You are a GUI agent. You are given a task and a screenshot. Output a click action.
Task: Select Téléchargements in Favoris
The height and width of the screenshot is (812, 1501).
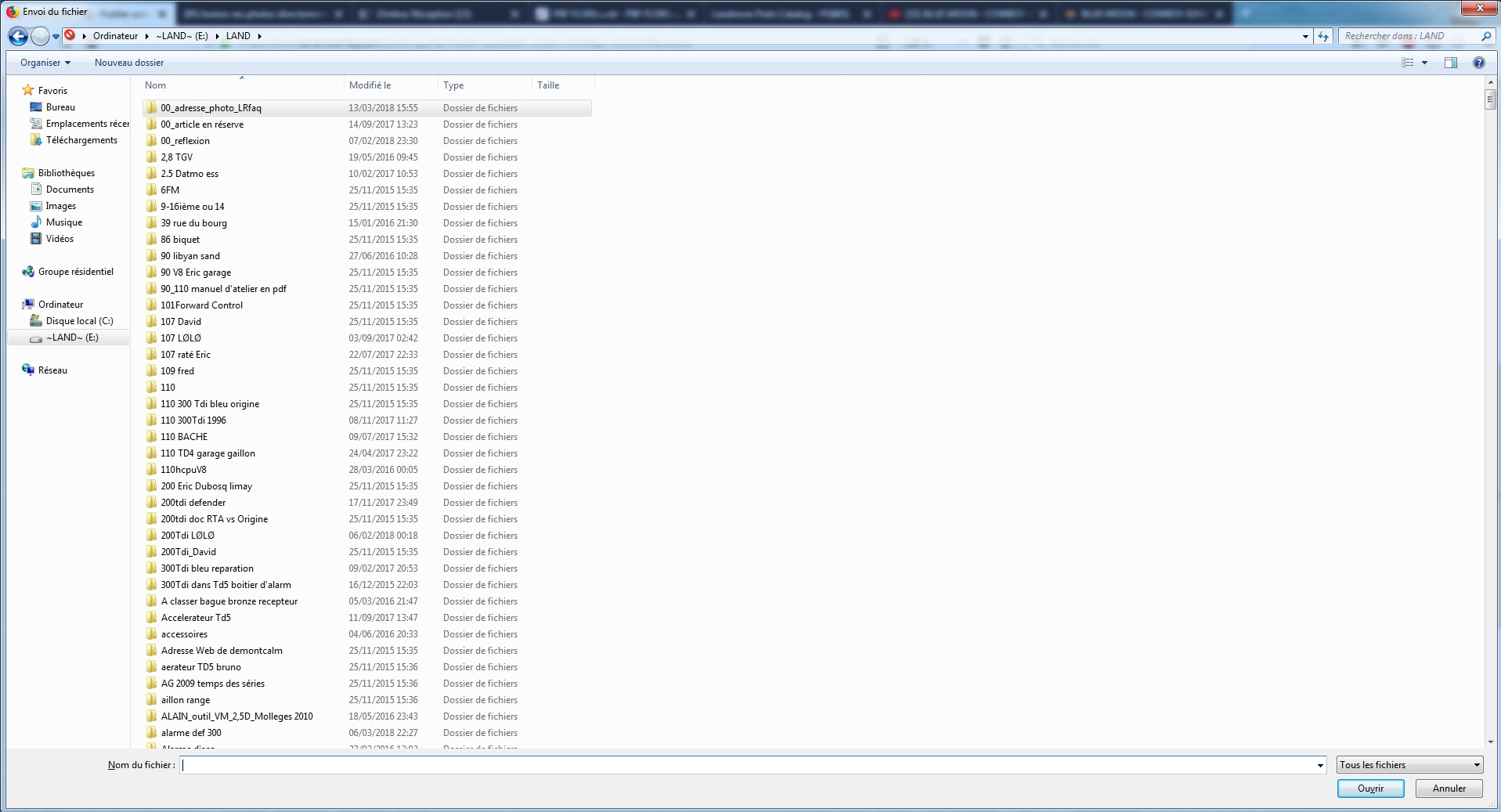click(x=81, y=140)
